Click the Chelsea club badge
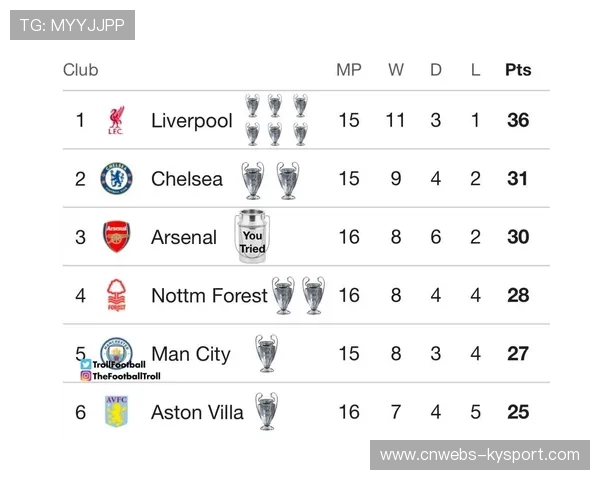The image size is (600, 480). [x=116, y=179]
